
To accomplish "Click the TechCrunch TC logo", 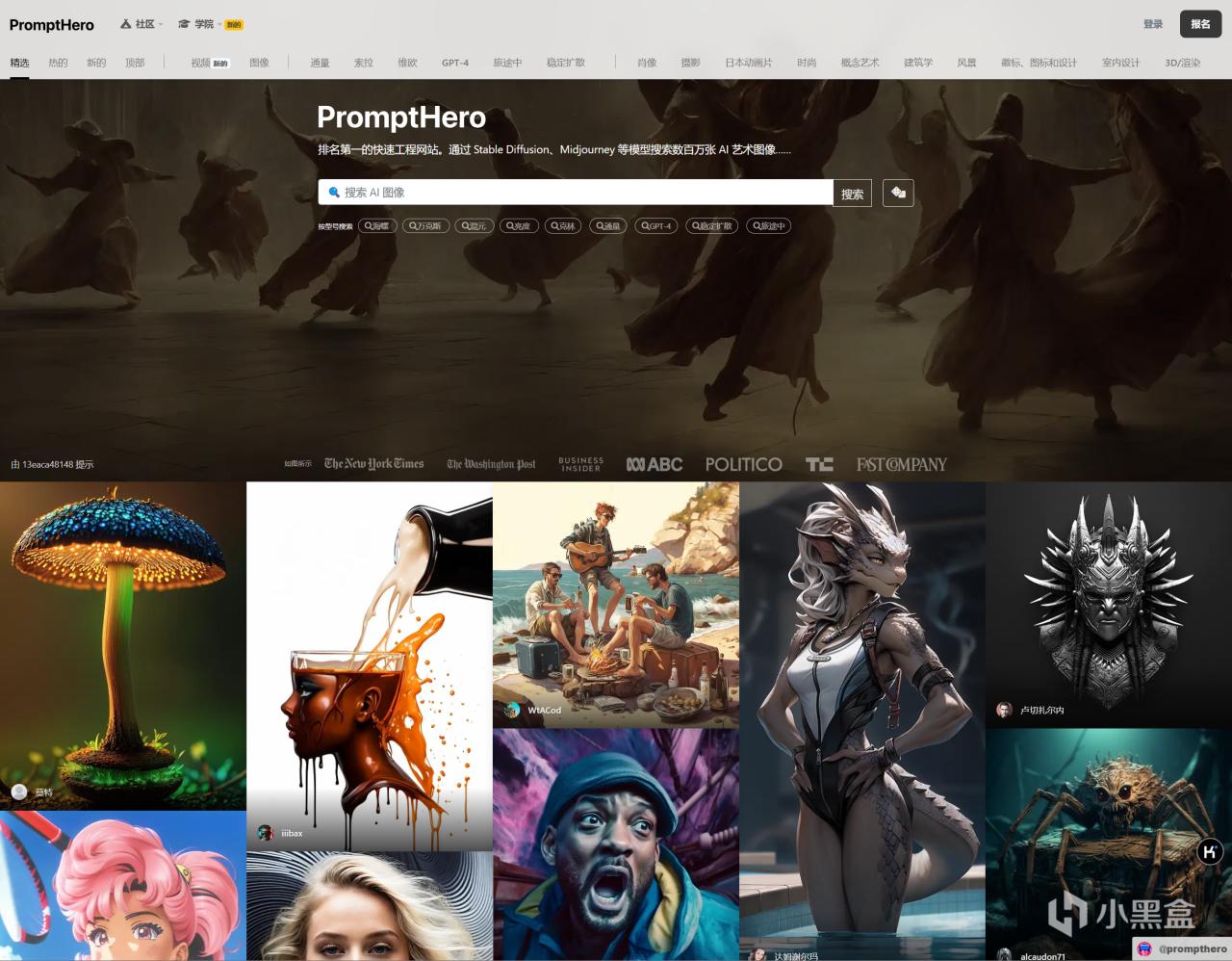I will click(x=819, y=464).
